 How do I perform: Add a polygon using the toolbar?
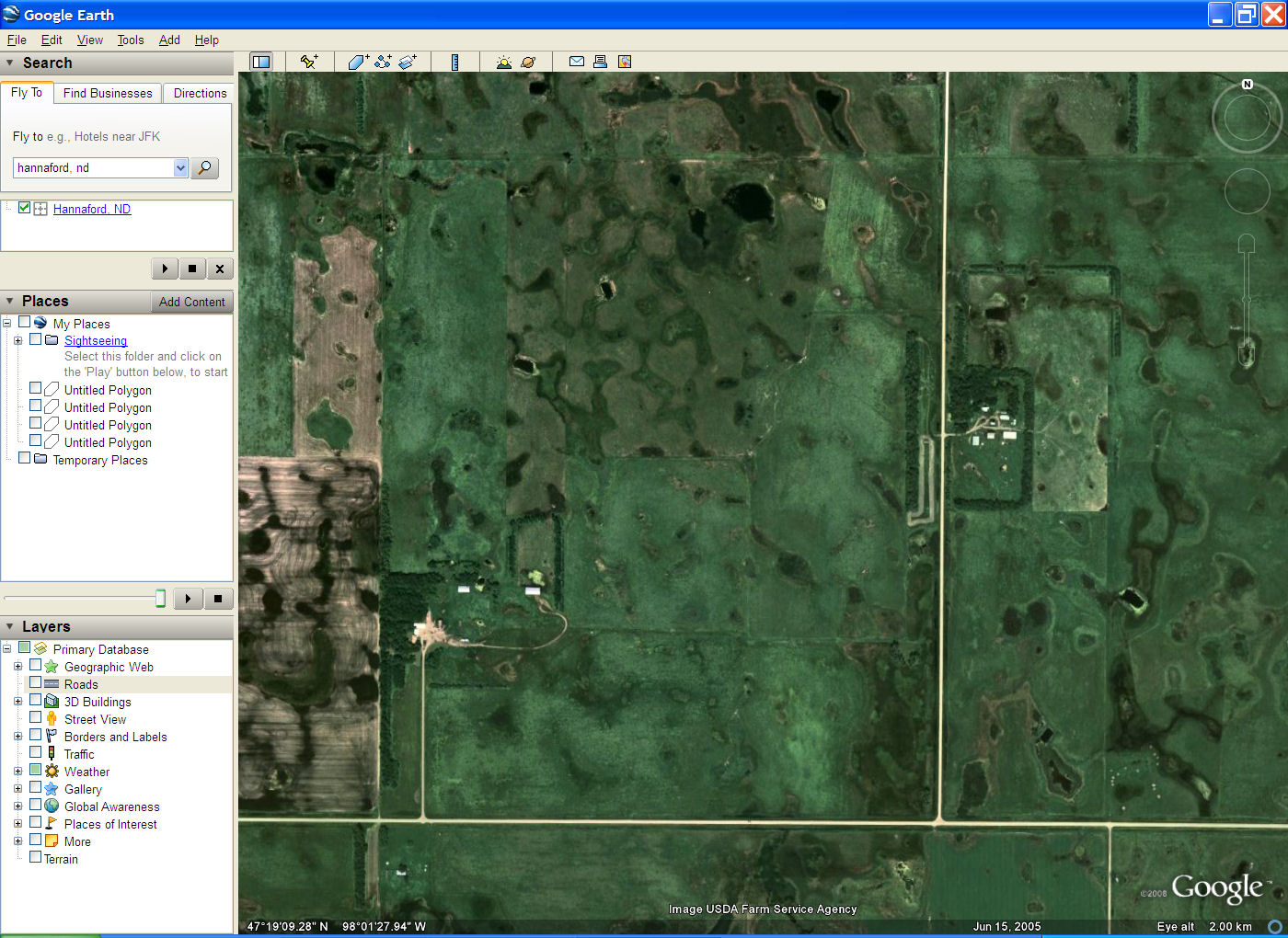point(358,62)
